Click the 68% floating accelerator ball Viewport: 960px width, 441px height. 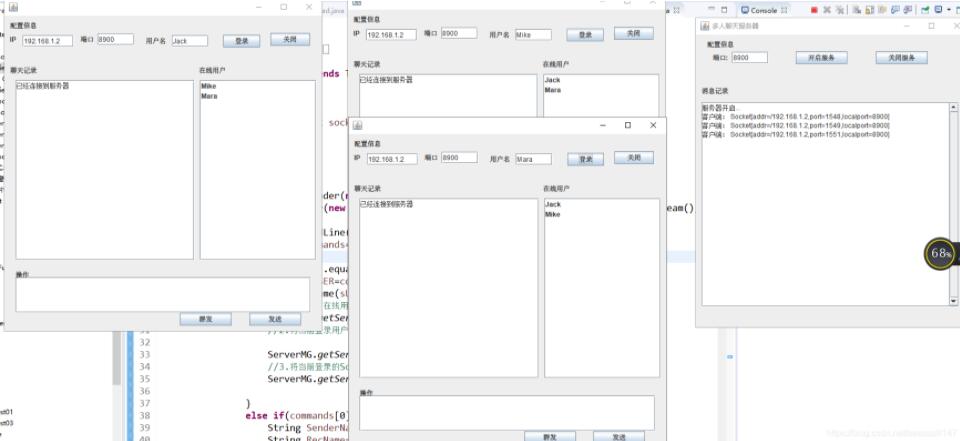(x=940, y=253)
